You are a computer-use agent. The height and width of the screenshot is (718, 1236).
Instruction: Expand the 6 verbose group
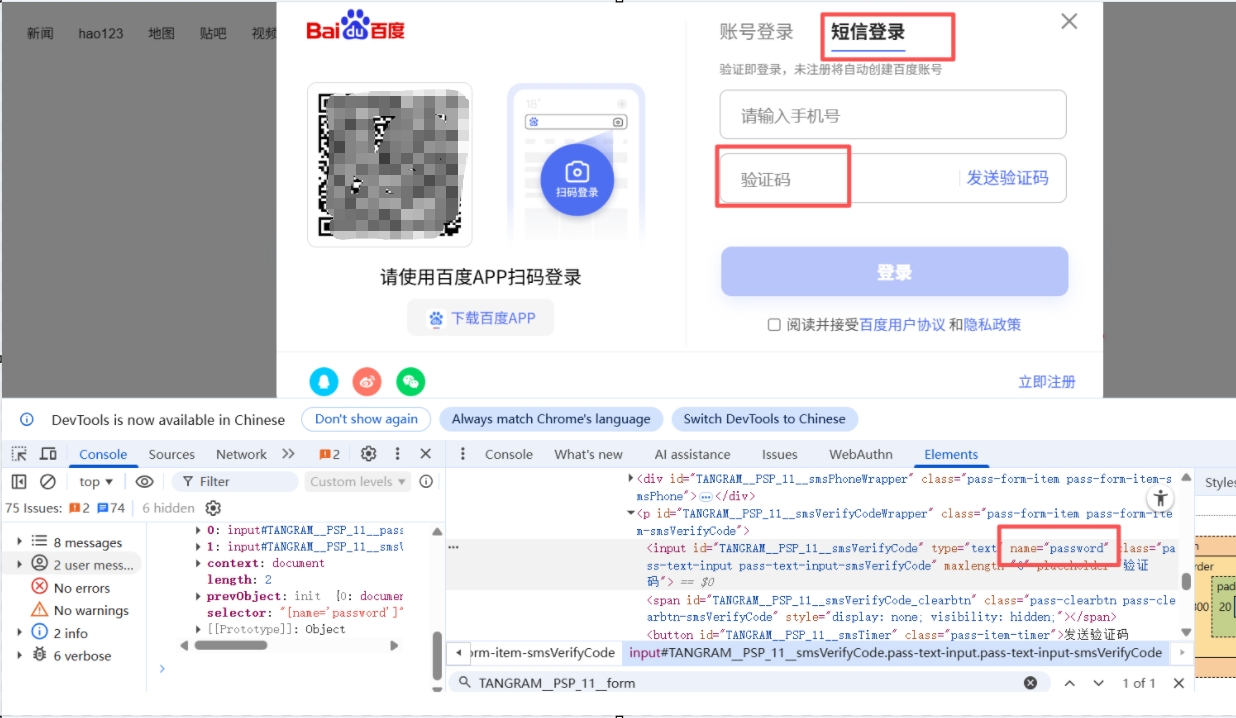coord(20,655)
